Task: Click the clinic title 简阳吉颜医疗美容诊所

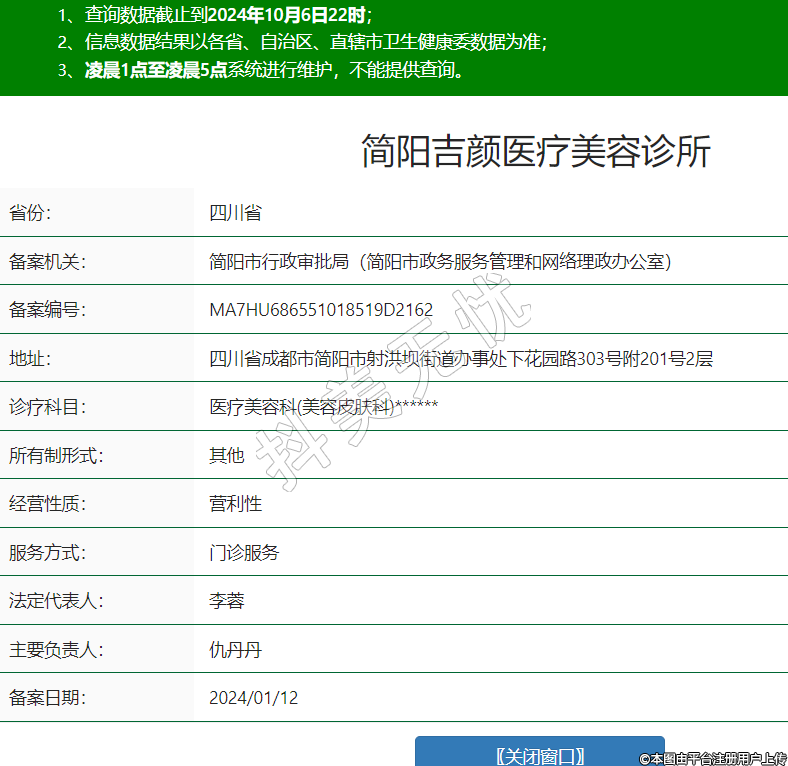Action: [x=536, y=152]
